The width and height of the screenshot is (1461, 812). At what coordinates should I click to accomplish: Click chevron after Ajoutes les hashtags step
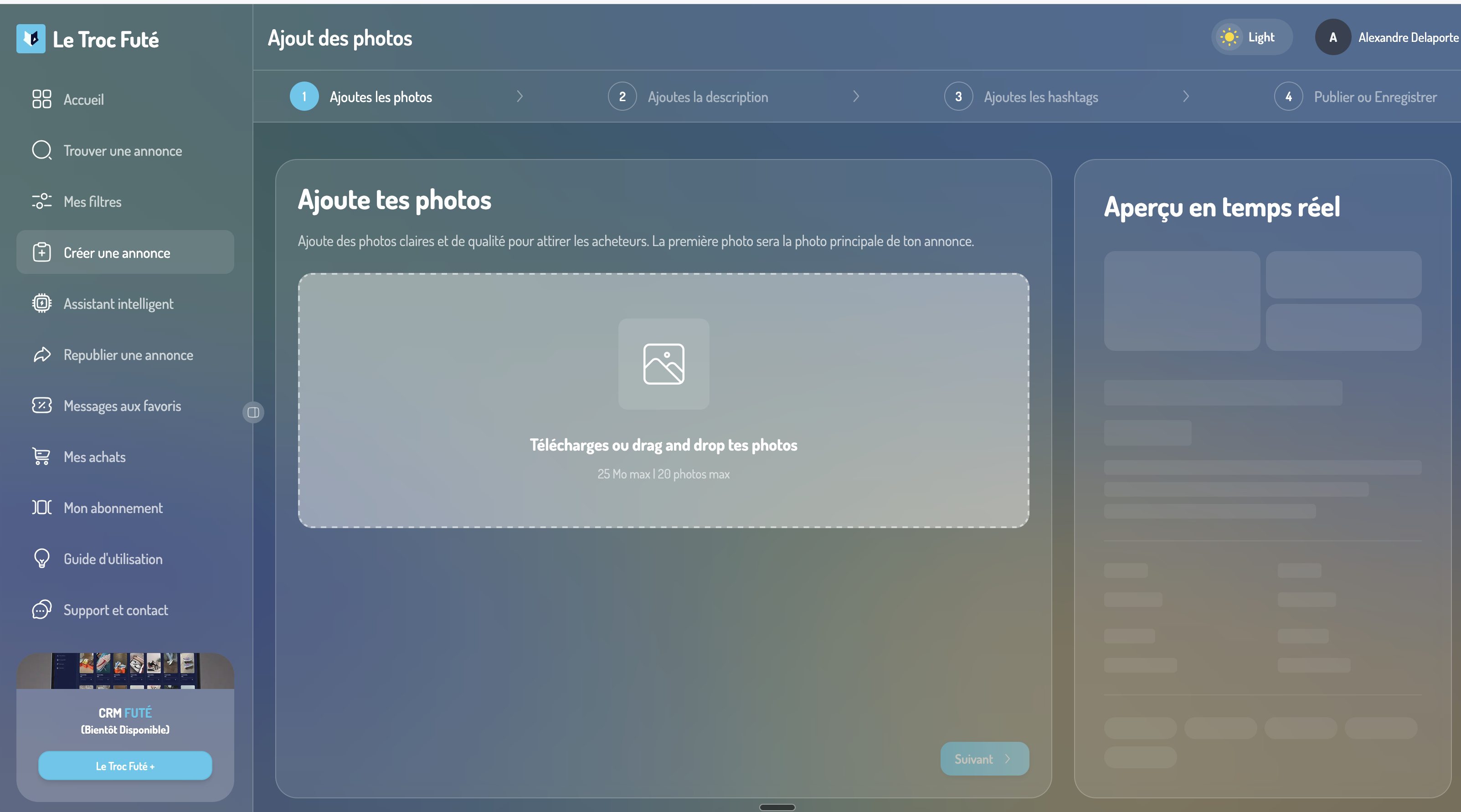click(1185, 97)
